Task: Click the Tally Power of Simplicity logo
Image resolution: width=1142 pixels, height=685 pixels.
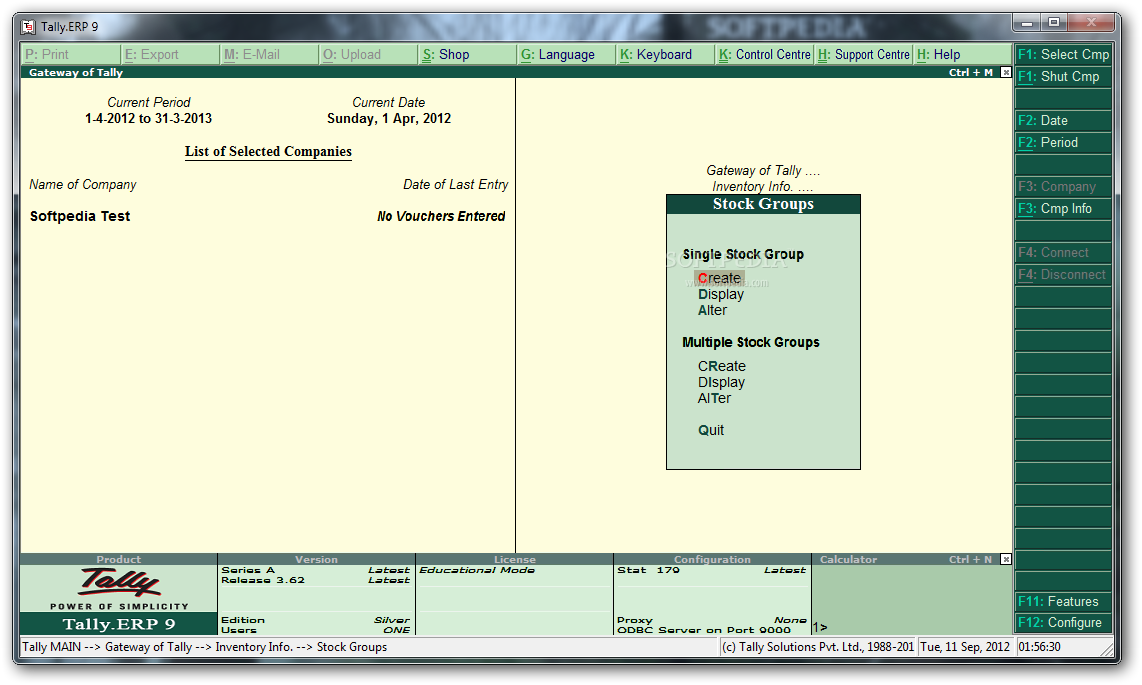Action: coord(119,588)
